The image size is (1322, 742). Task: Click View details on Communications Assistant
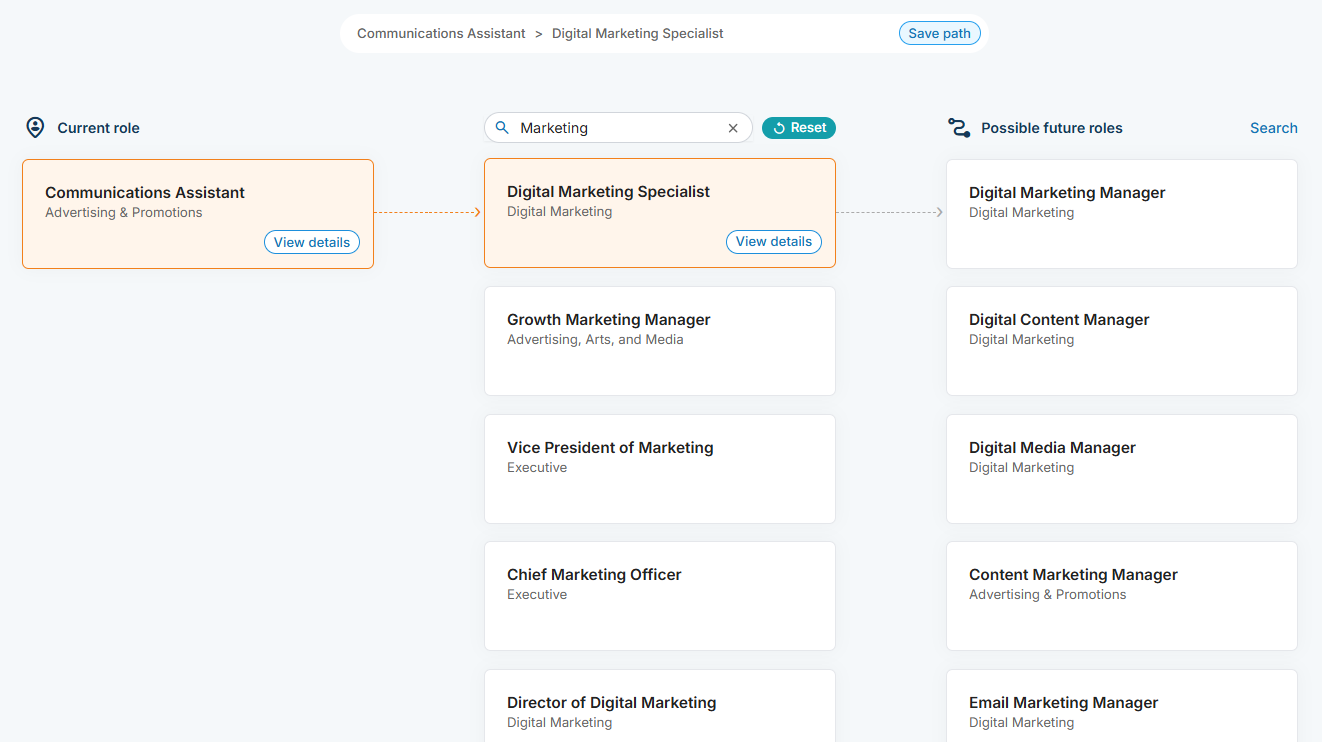pyautogui.click(x=311, y=241)
